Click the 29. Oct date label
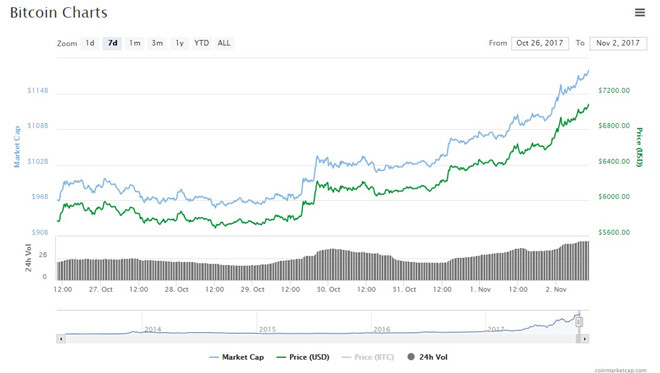Screen dimensions: 660x373 tap(253, 290)
